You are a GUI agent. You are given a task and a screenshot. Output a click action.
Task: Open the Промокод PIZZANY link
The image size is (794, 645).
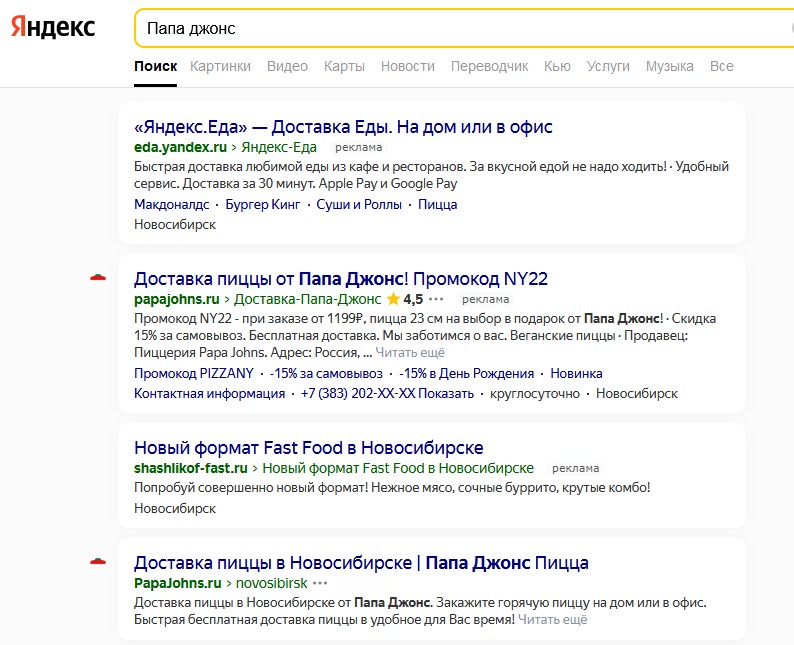[194, 374]
